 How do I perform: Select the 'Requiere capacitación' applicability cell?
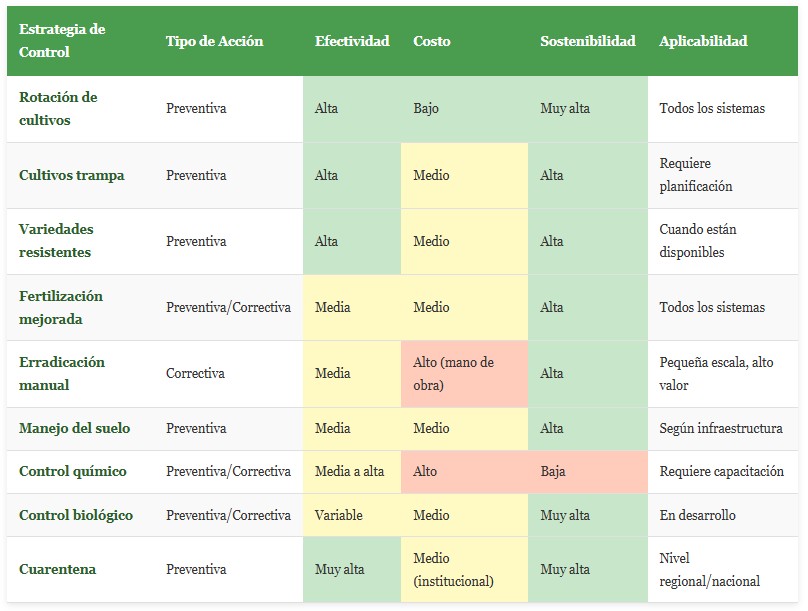click(721, 471)
